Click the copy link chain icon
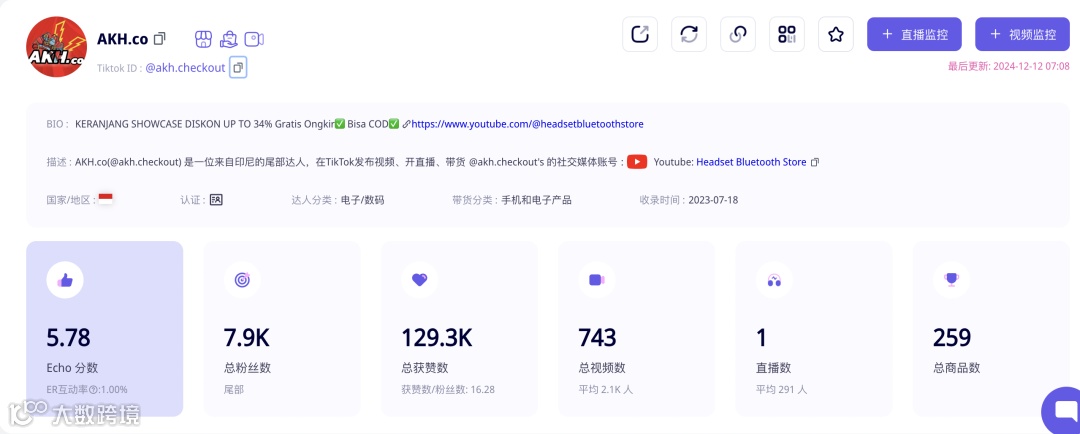This screenshot has width=1080, height=434. [738, 34]
